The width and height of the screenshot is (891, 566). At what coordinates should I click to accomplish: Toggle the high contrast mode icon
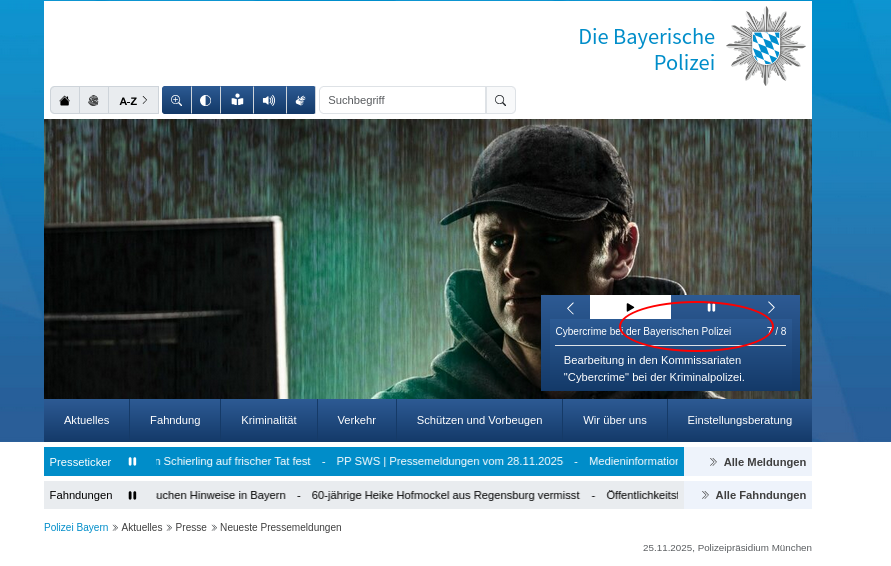(206, 100)
